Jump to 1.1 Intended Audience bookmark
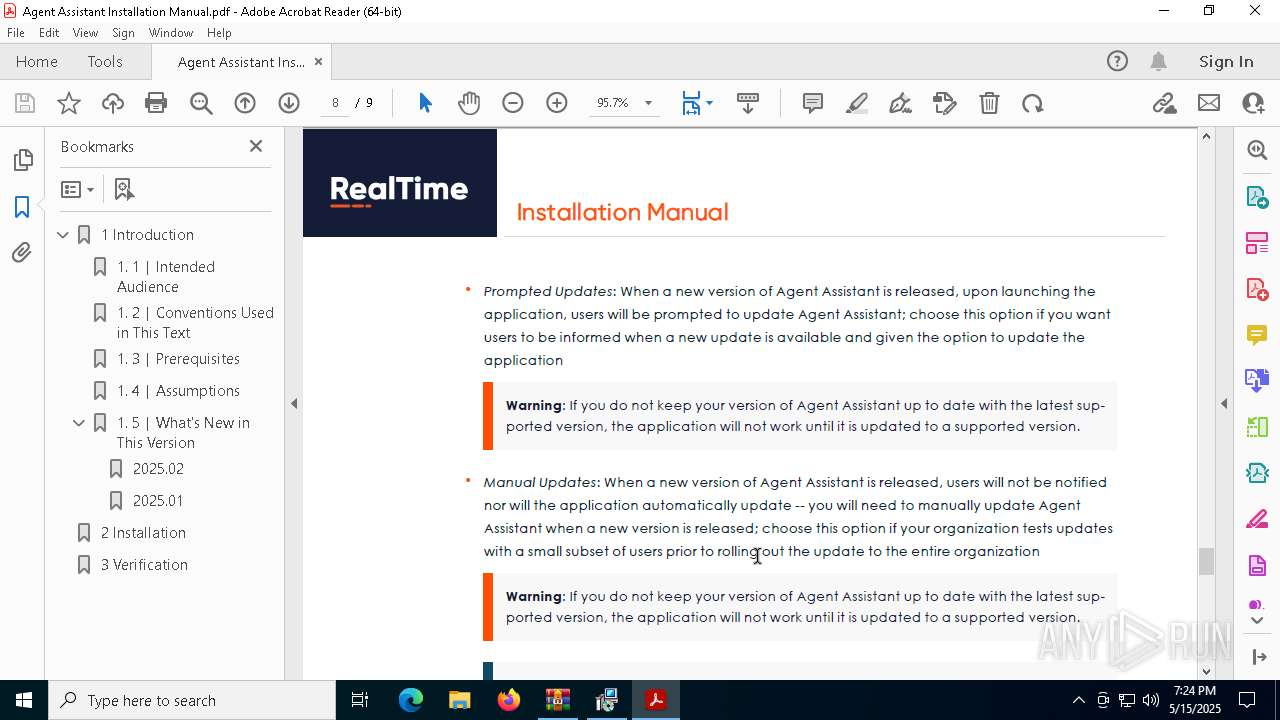The width and height of the screenshot is (1280, 720). (166, 277)
